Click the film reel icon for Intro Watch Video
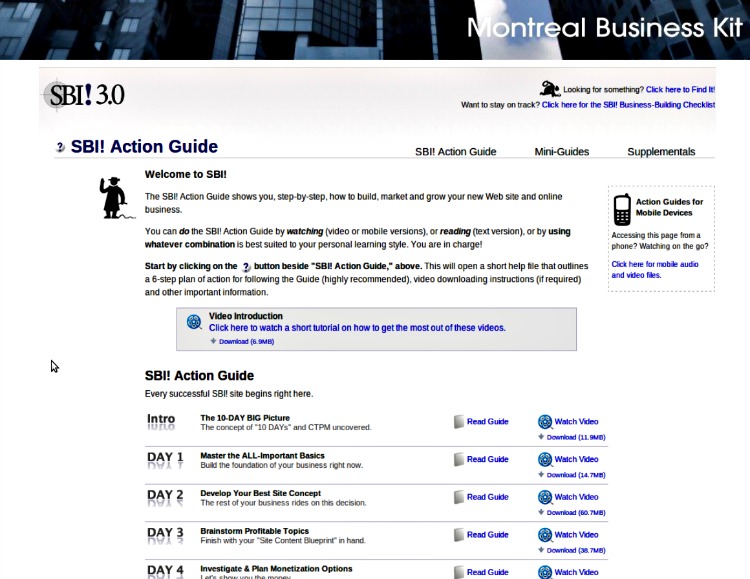 [545, 422]
